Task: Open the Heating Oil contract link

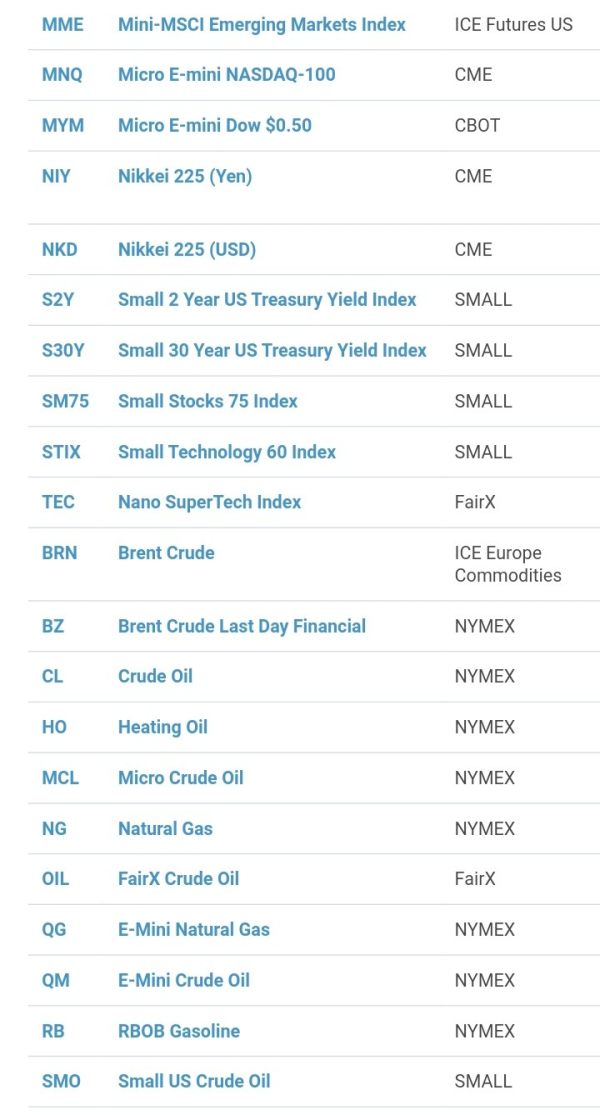Action: pos(163,727)
